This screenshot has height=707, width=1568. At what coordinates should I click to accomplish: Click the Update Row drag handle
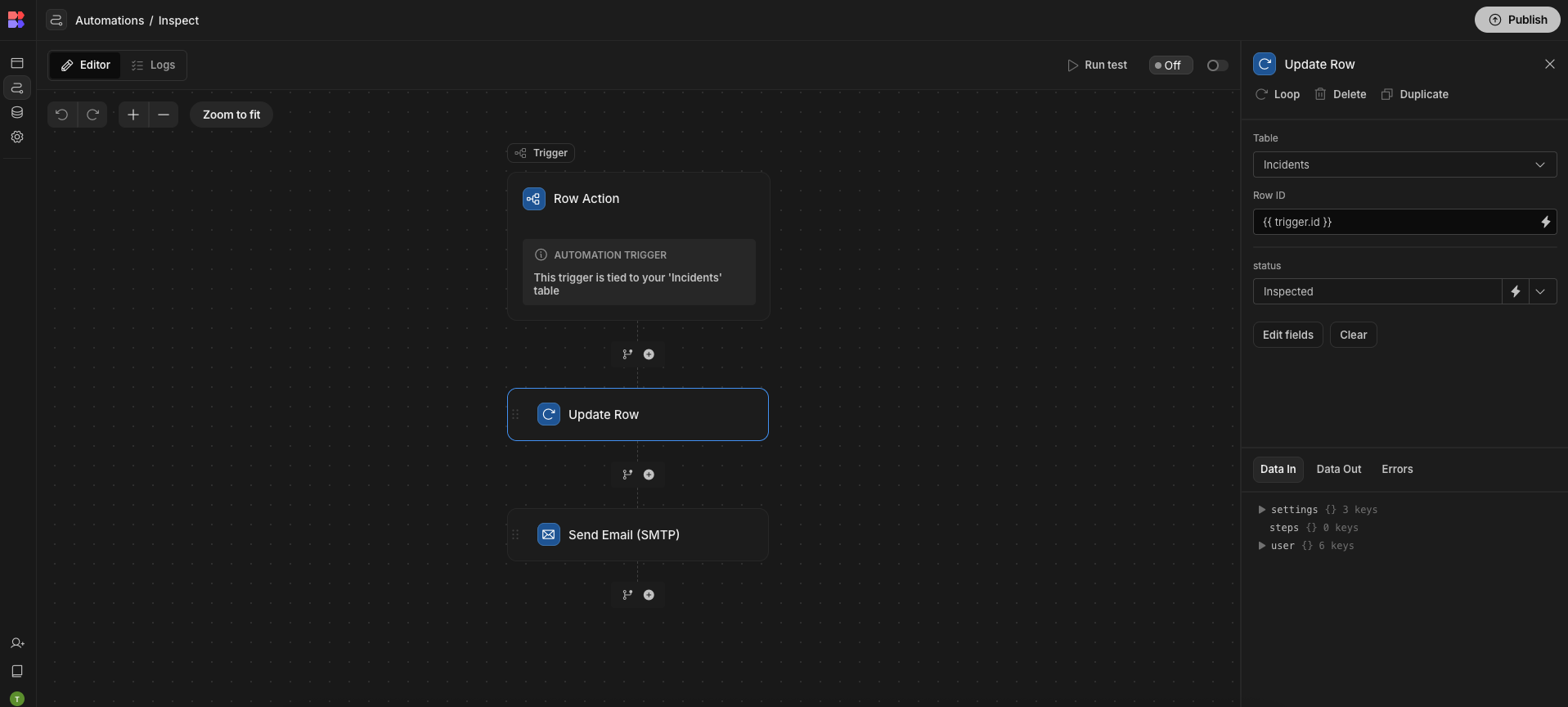coord(515,414)
